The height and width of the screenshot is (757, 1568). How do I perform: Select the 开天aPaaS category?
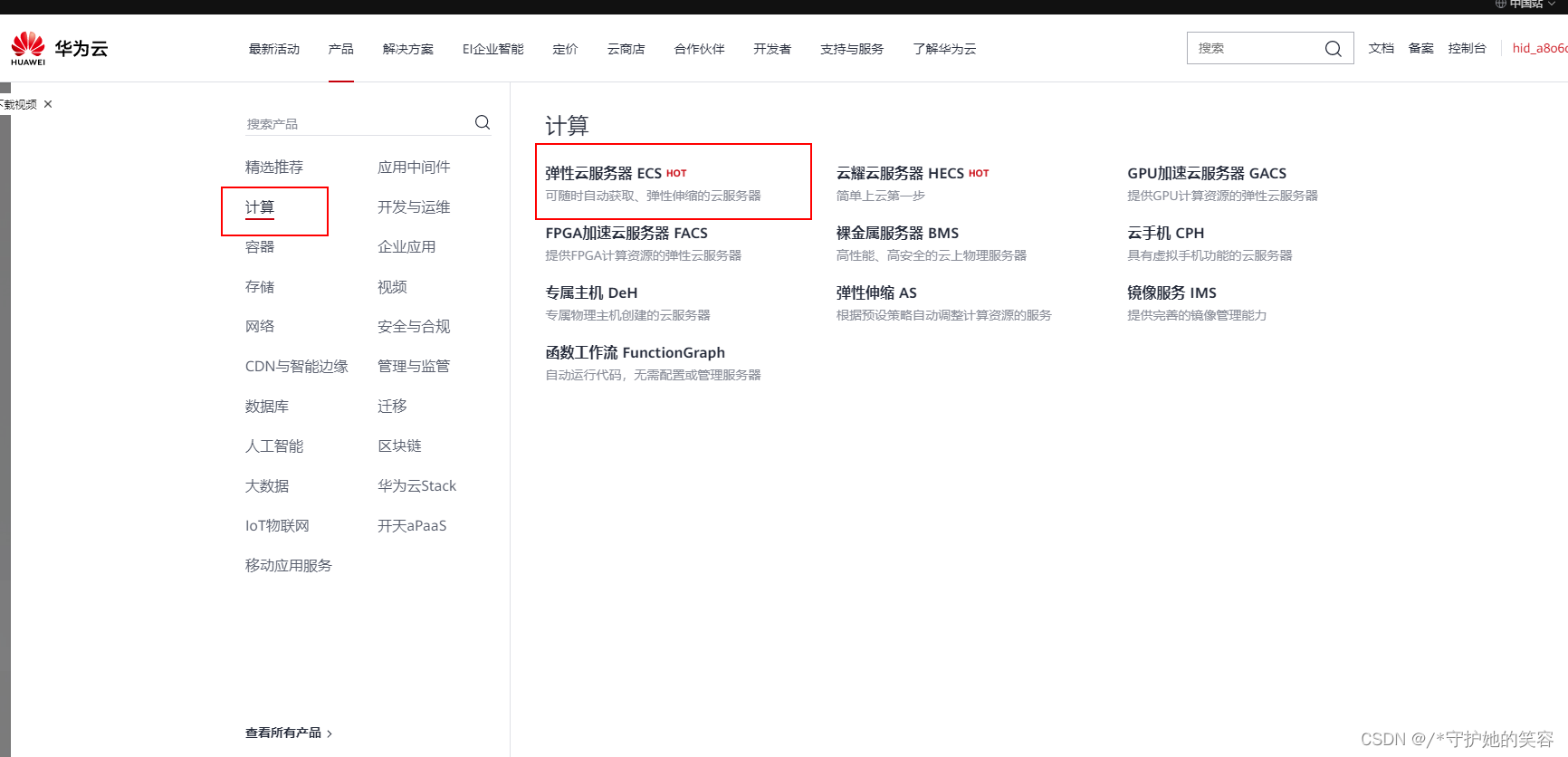pos(412,525)
